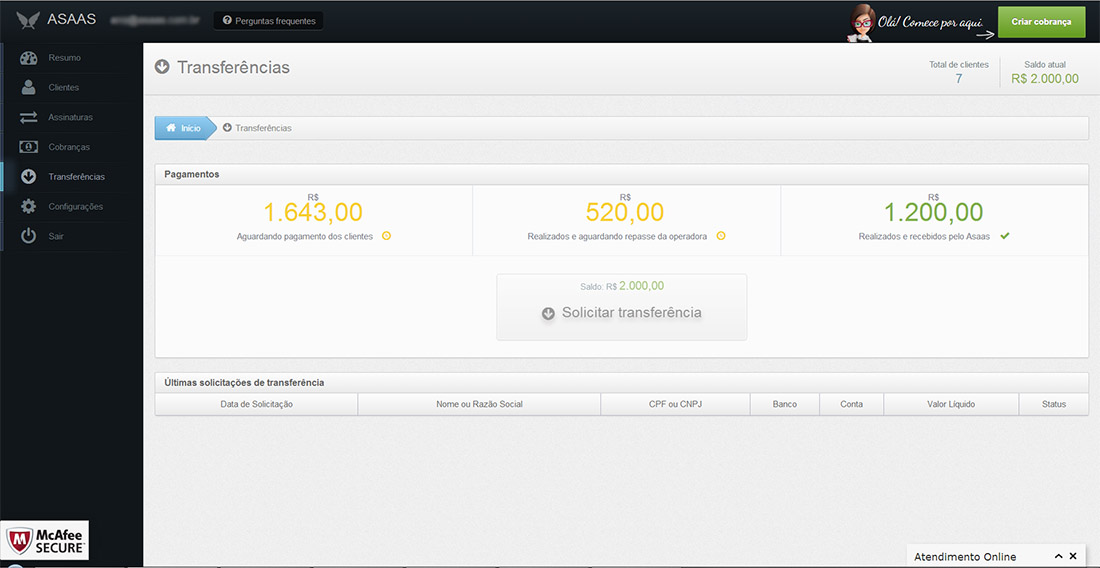Click Últimas solicitações de transferência heading
The height and width of the screenshot is (568, 1100).
click(244, 383)
